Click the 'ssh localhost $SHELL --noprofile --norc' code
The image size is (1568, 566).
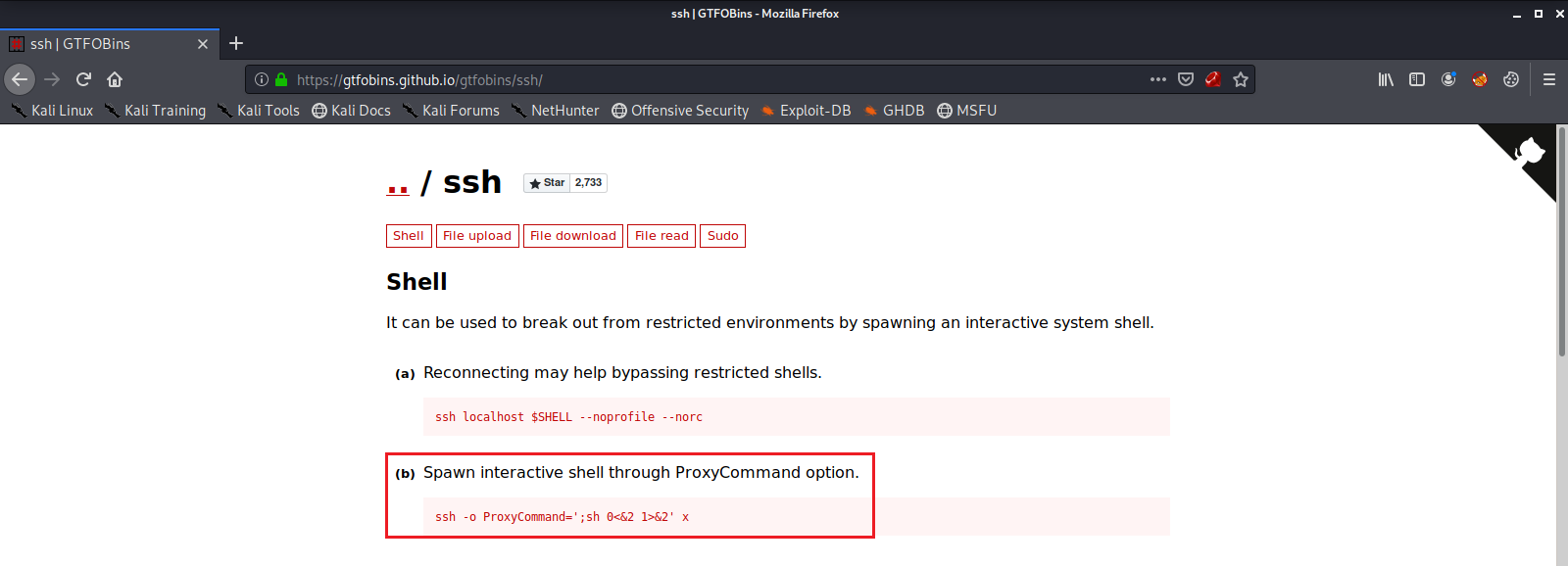[568, 417]
